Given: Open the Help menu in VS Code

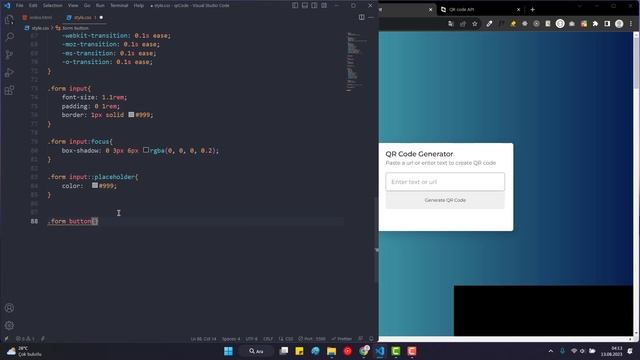Looking at the screenshot, I should 139,5.
